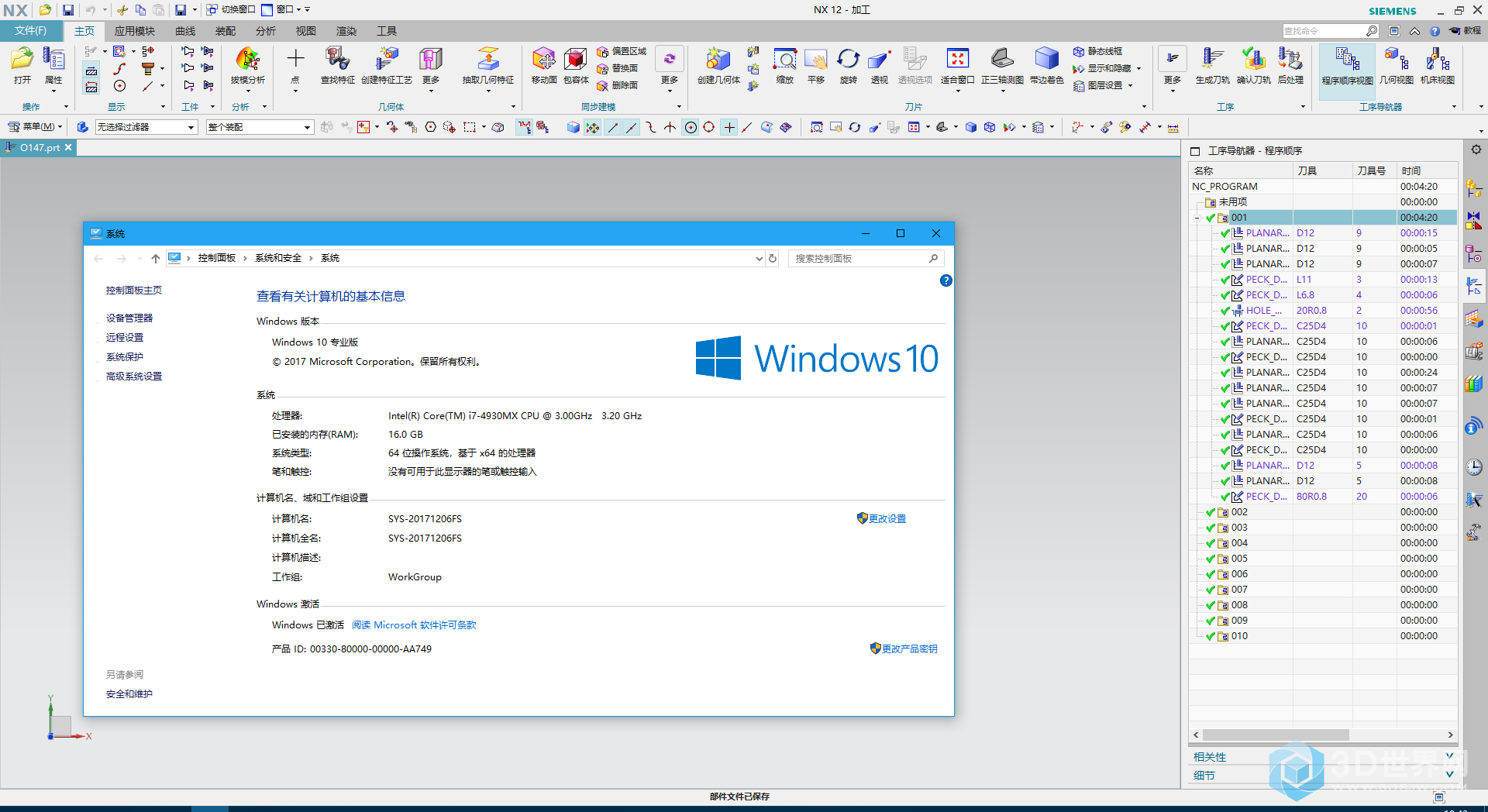The image size is (1488, 812).
Task: Select the 005 program group
Action: pyautogui.click(x=1323, y=559)
